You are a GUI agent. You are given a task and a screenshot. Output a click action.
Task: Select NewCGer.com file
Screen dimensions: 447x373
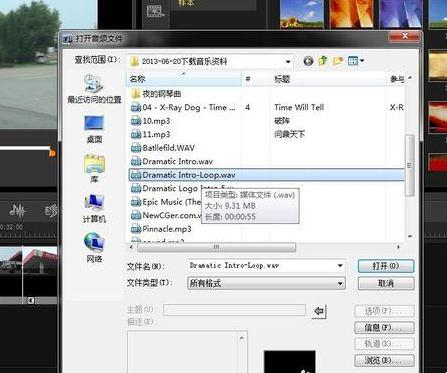[x=166, y=215]
